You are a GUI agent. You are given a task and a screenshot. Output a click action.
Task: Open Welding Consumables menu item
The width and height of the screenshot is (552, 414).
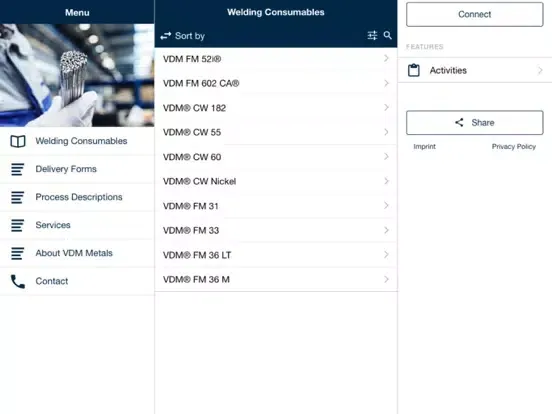[x=77, y=141]
